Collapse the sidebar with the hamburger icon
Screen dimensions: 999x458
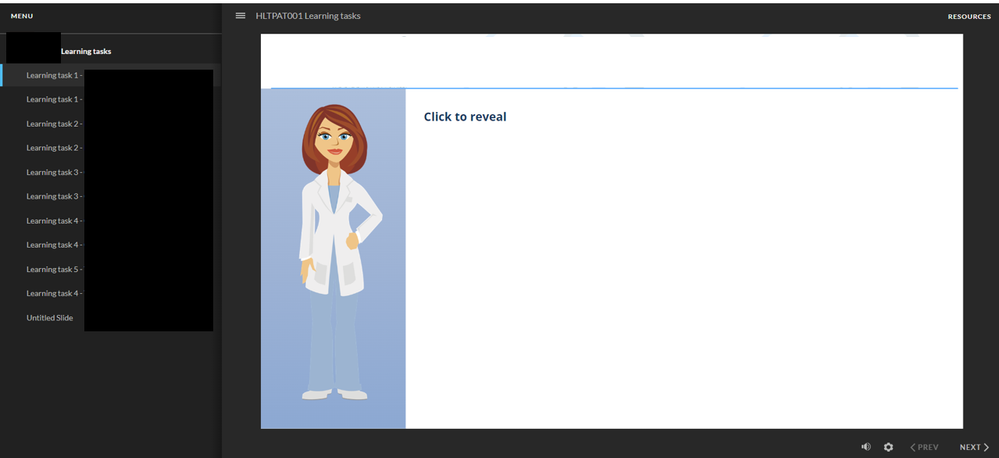(x=240, y=15)
